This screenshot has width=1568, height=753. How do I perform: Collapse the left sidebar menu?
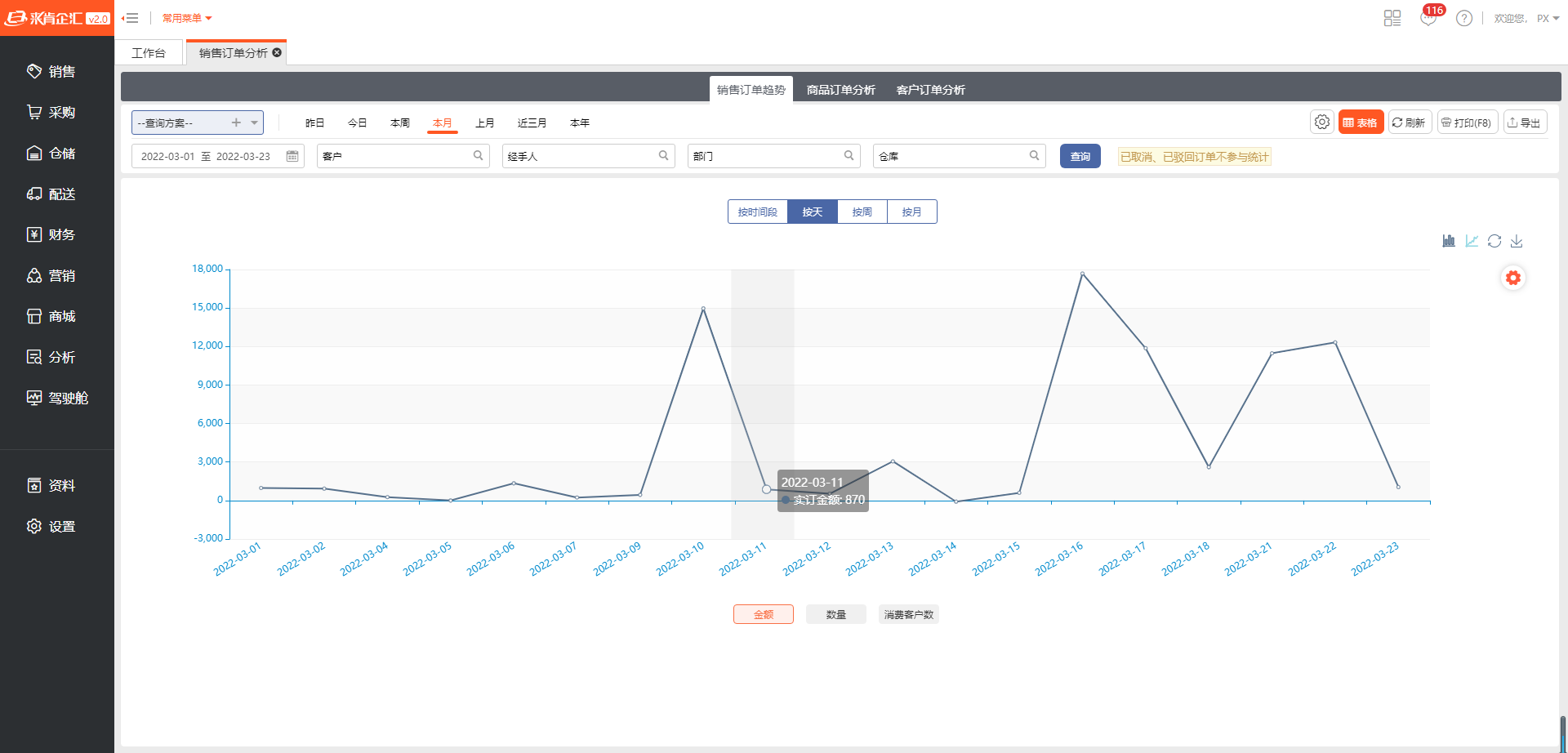pos(130,18)
